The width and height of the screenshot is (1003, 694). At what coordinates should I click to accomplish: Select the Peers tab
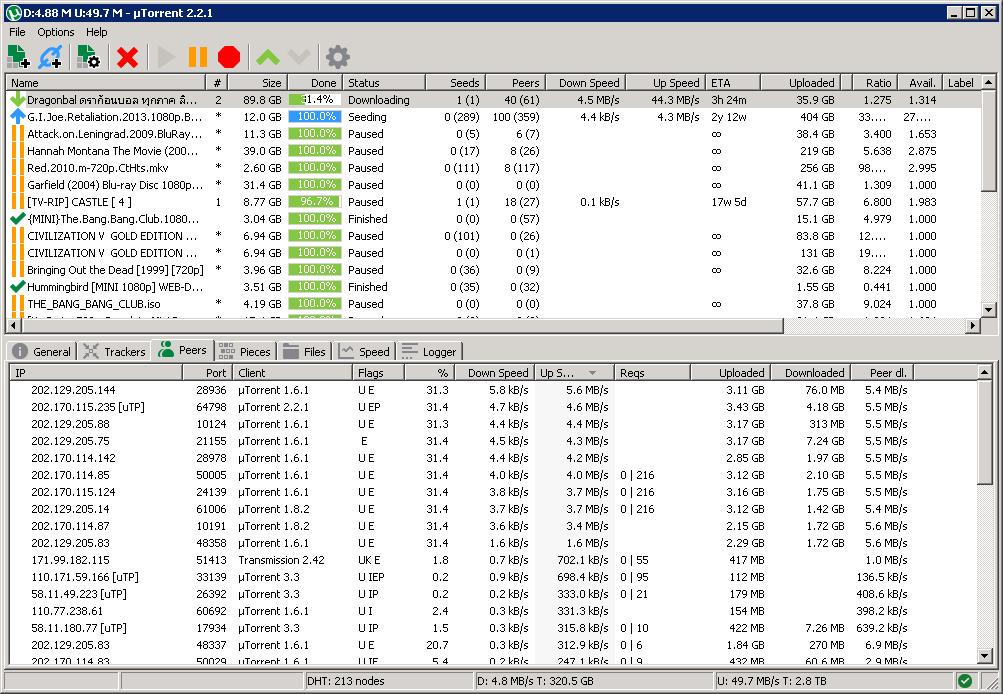click(183, 350)
